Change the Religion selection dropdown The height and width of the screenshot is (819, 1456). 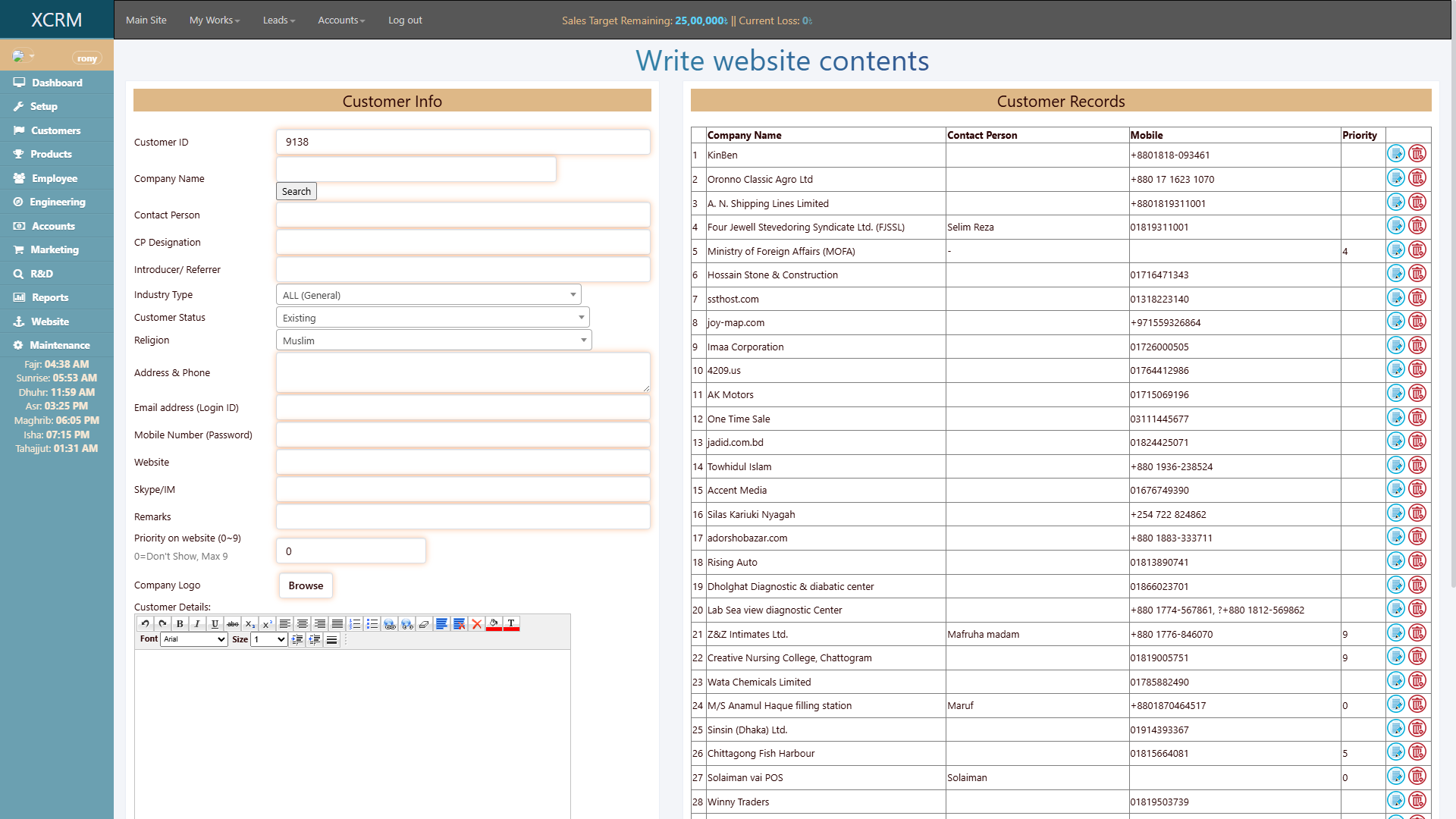click(433, 340)
